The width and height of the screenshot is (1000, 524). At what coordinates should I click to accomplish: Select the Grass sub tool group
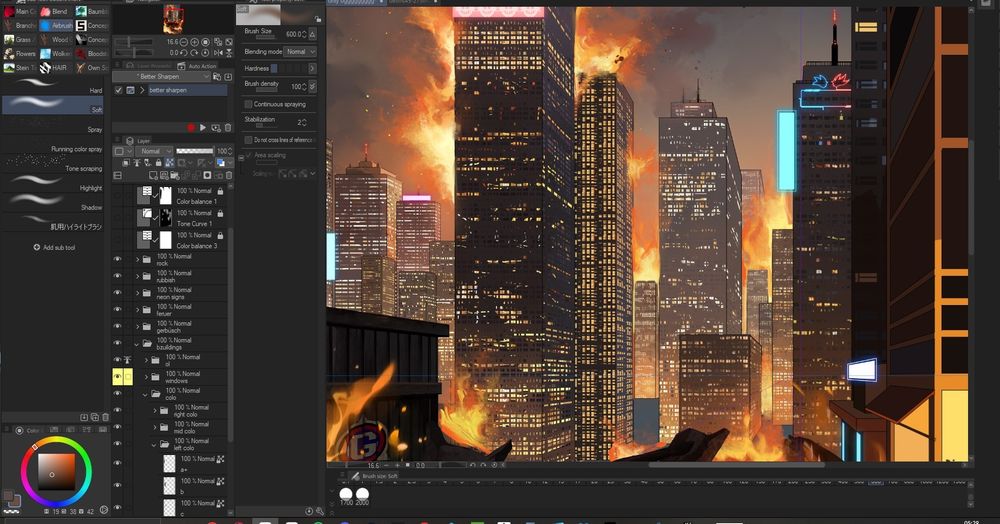(x=18, y=40)
